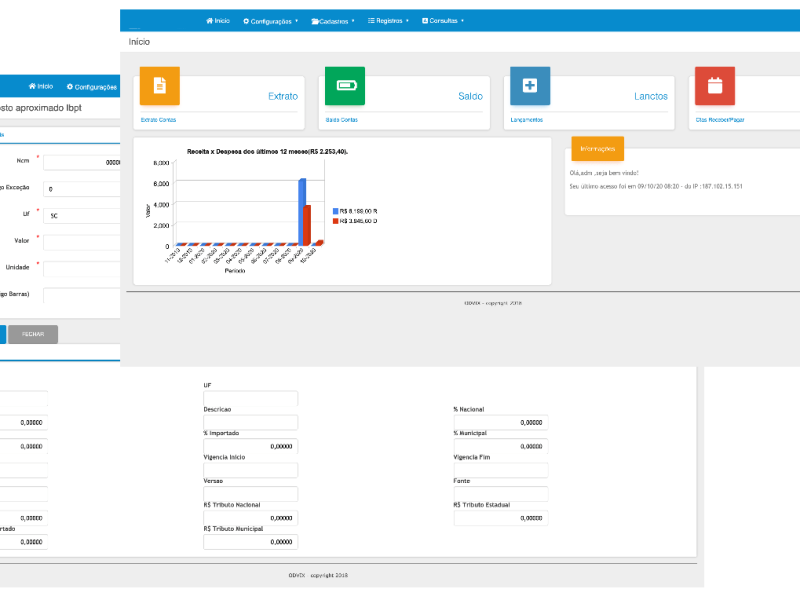Screen dimensions: 800x600
Task: Click the orange Extrato document icon
Action: tap(160, 86)
